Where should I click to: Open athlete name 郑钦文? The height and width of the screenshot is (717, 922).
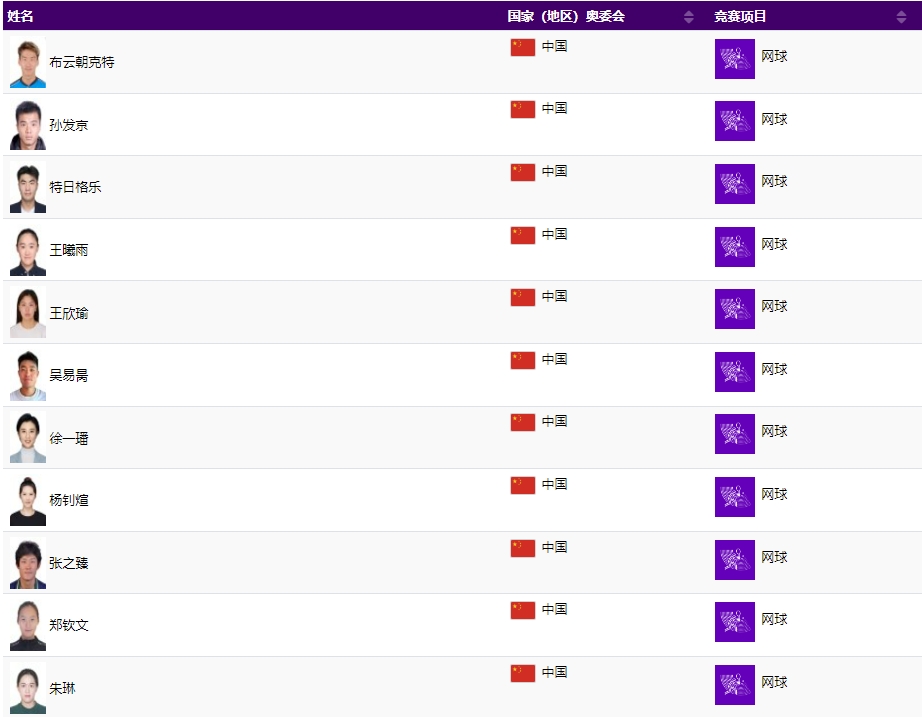69,625
